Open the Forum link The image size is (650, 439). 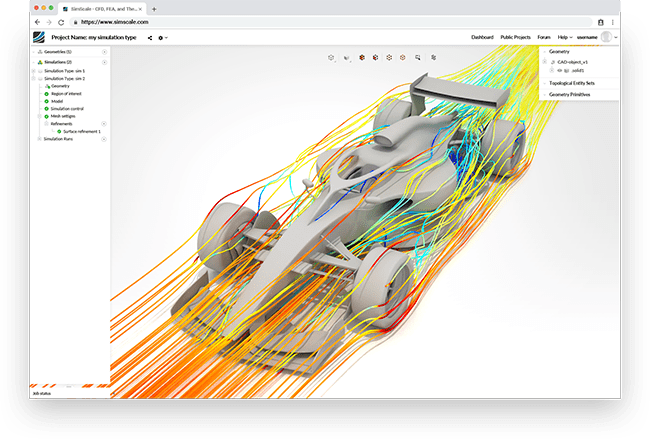[x=543, y=37]
